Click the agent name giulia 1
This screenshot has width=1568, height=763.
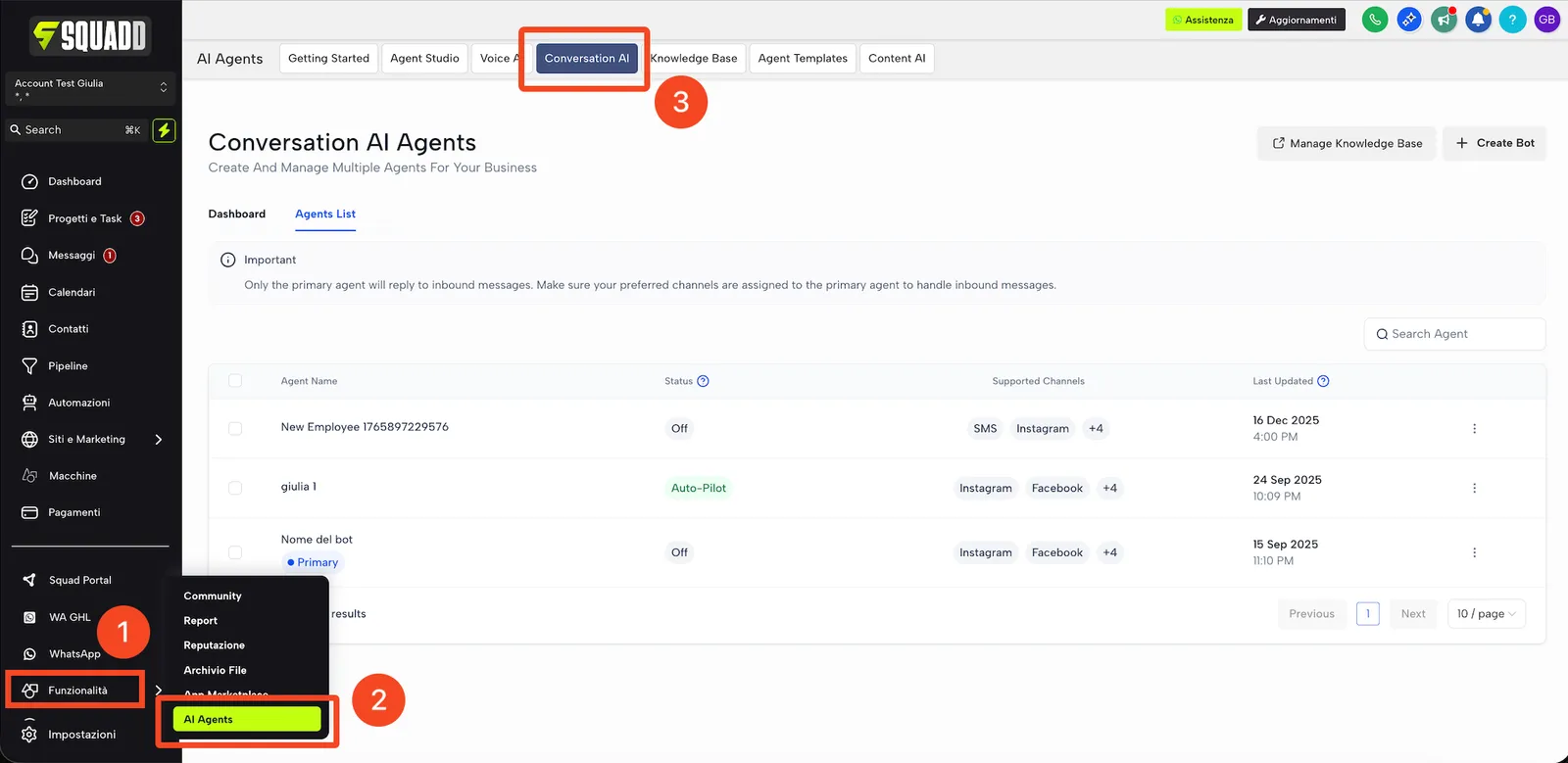click(299, 487)
